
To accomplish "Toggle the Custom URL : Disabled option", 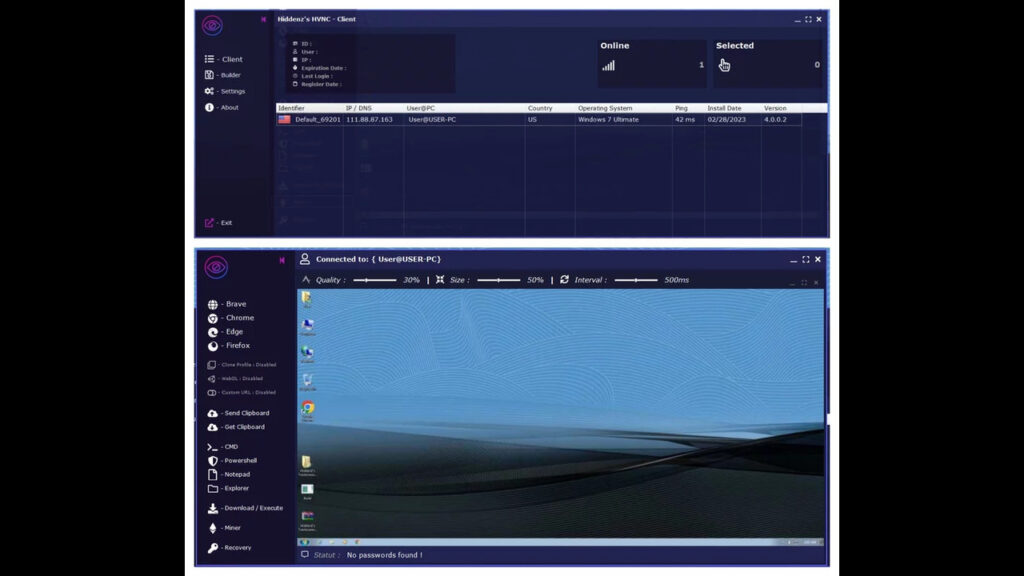I will [242, 392].
